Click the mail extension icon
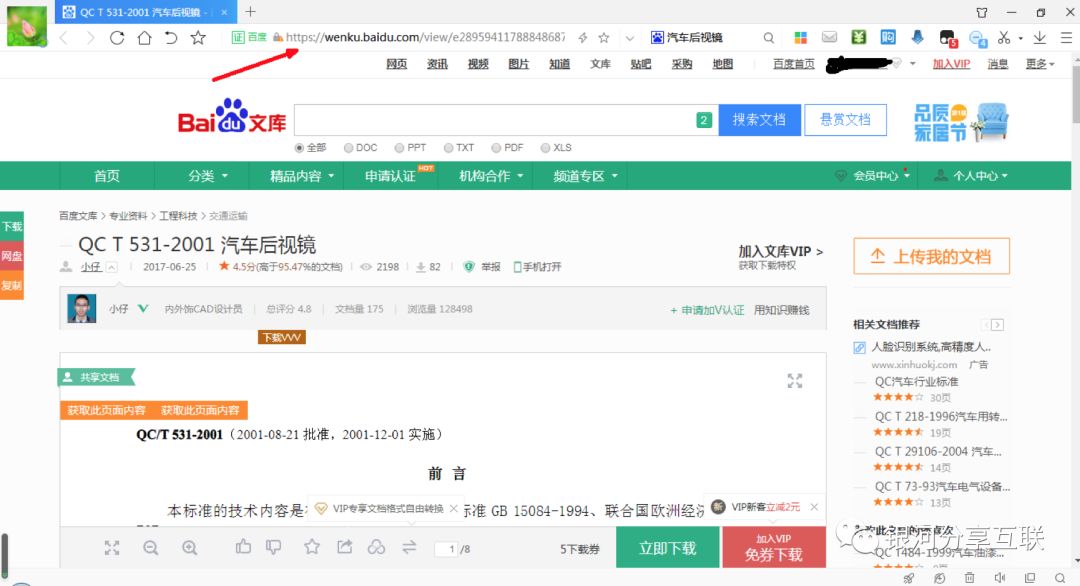 tap(829, 37)
